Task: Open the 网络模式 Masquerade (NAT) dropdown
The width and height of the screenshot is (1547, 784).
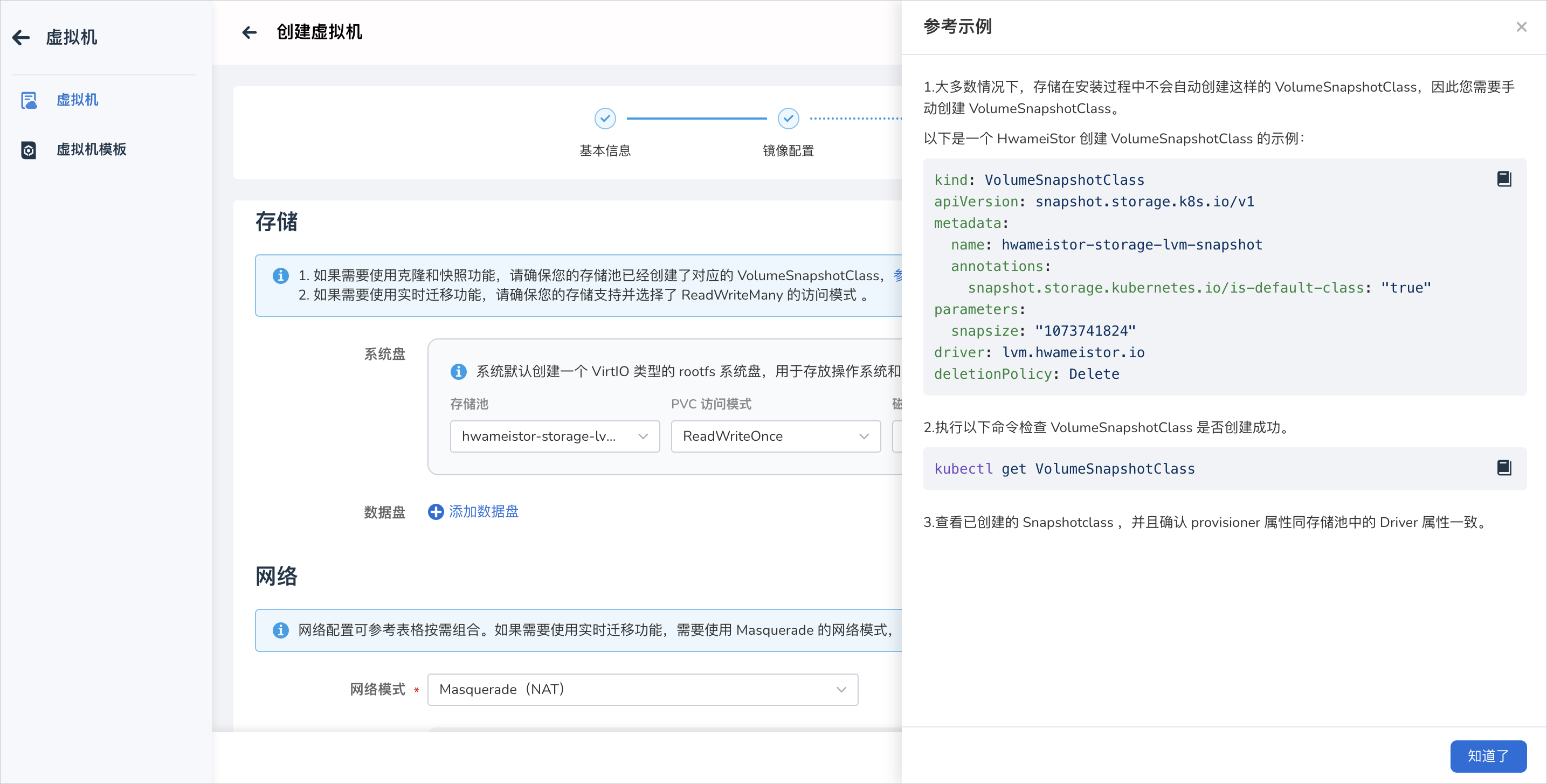Action: click(643, 690)
